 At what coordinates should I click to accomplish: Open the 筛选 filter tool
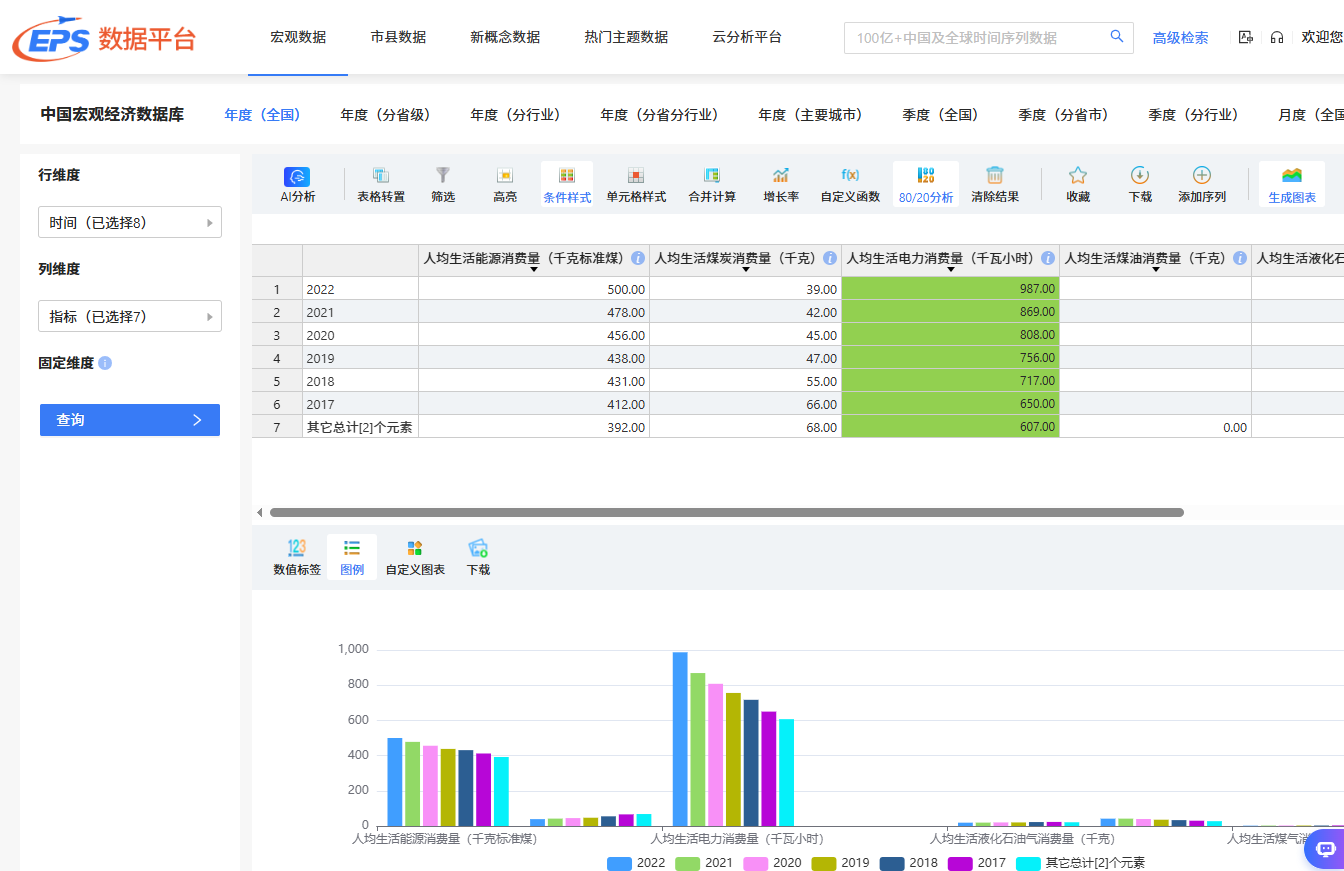[x=443, y=186]
